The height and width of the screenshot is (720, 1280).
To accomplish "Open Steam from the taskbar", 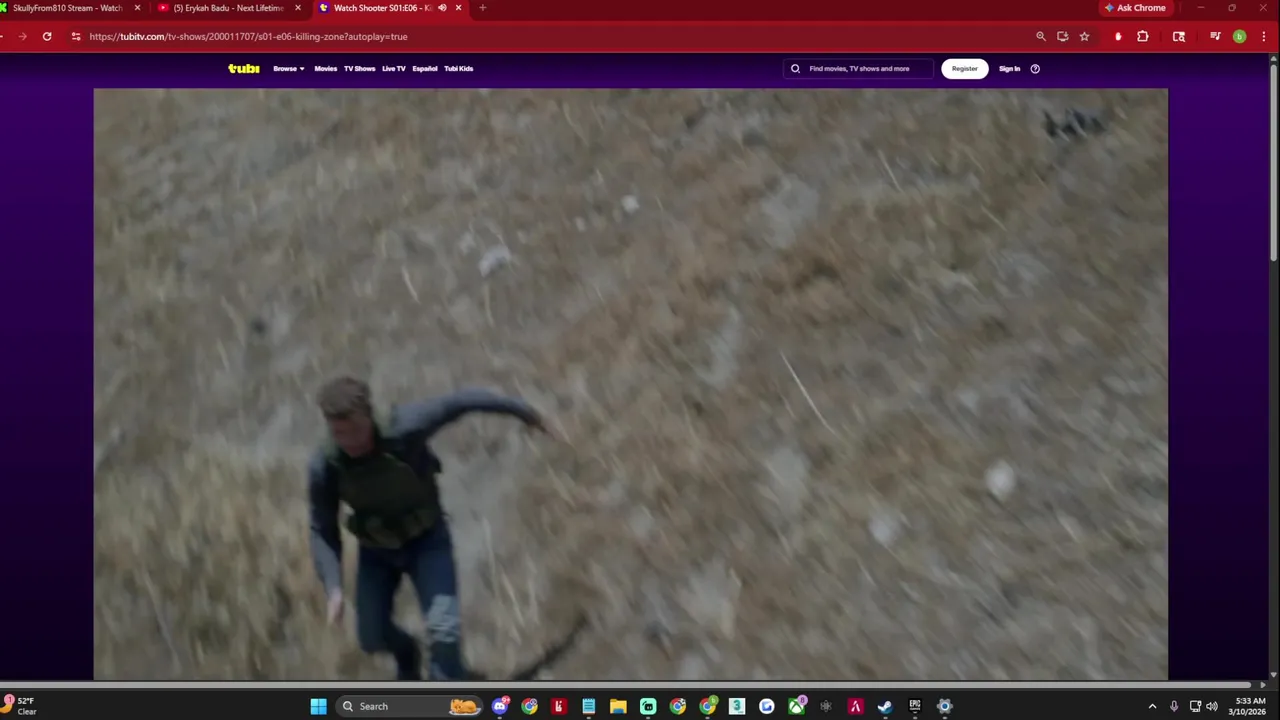I will click(x=885, y=706).
